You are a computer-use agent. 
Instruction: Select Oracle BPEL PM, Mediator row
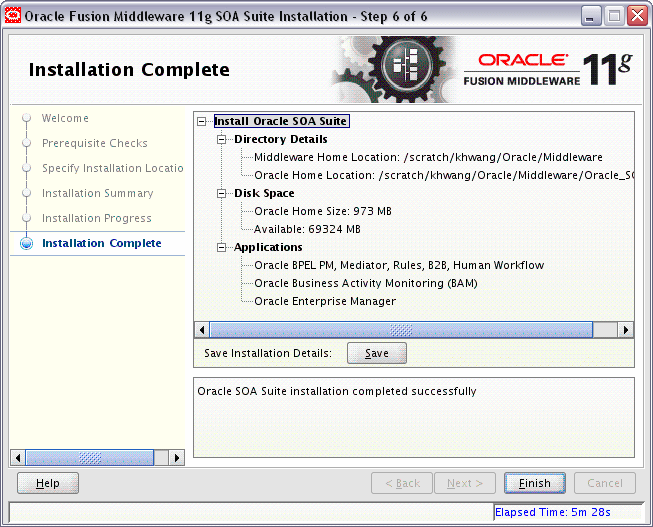[x=399, y=265]
